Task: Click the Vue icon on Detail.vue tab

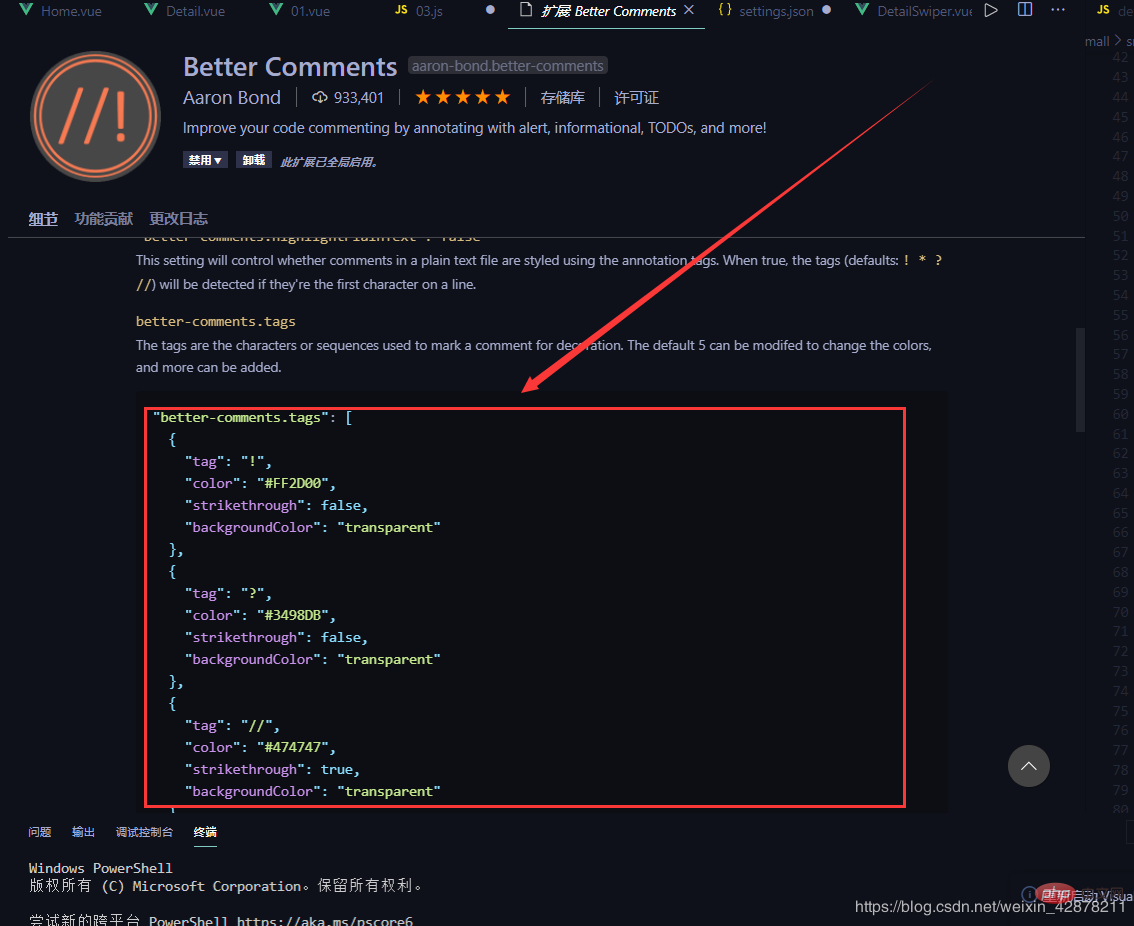Action: pos(151,10)
